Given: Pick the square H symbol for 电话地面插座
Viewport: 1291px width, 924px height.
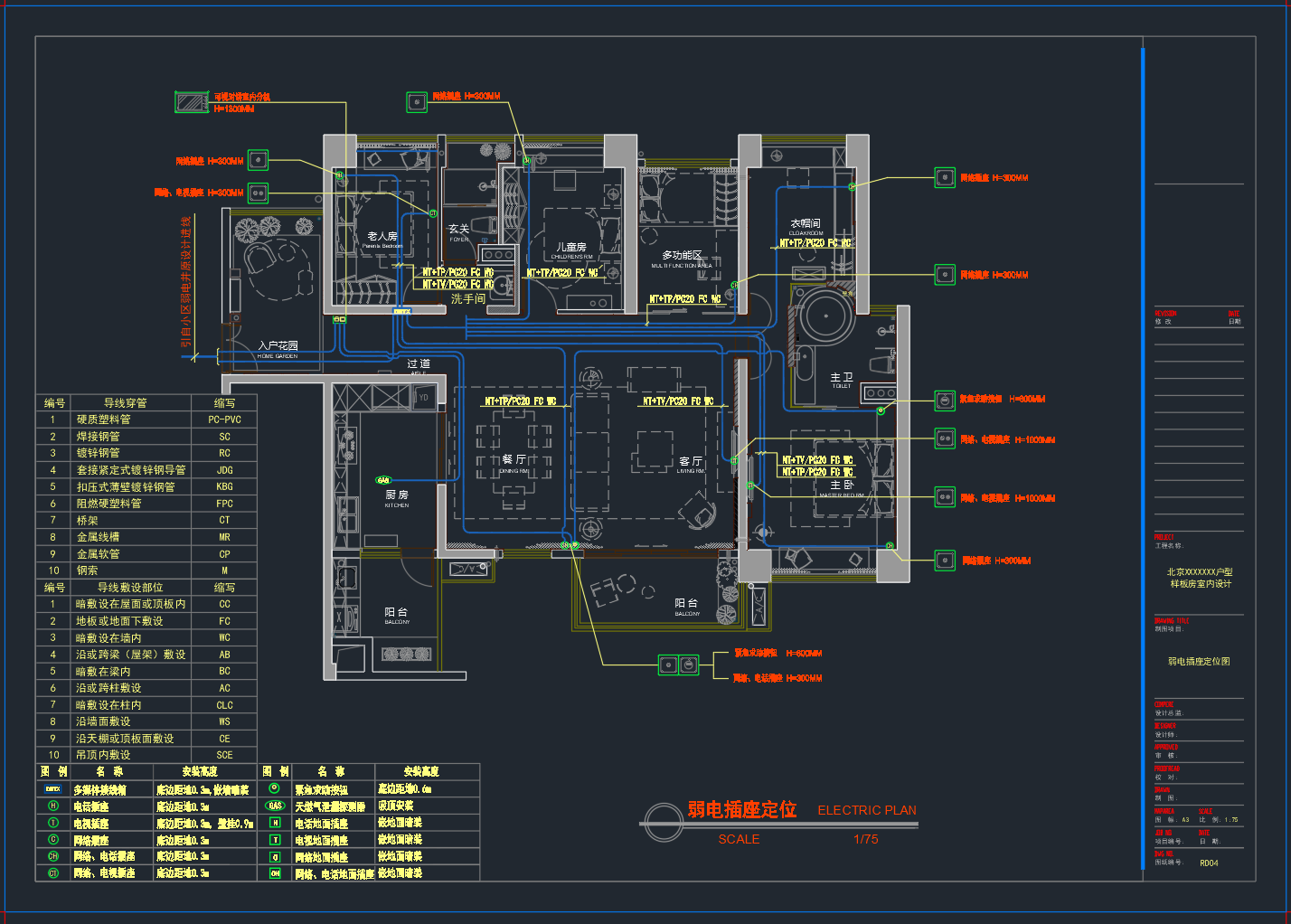Looking at the screenshot, I should click(x=275, y=823).
